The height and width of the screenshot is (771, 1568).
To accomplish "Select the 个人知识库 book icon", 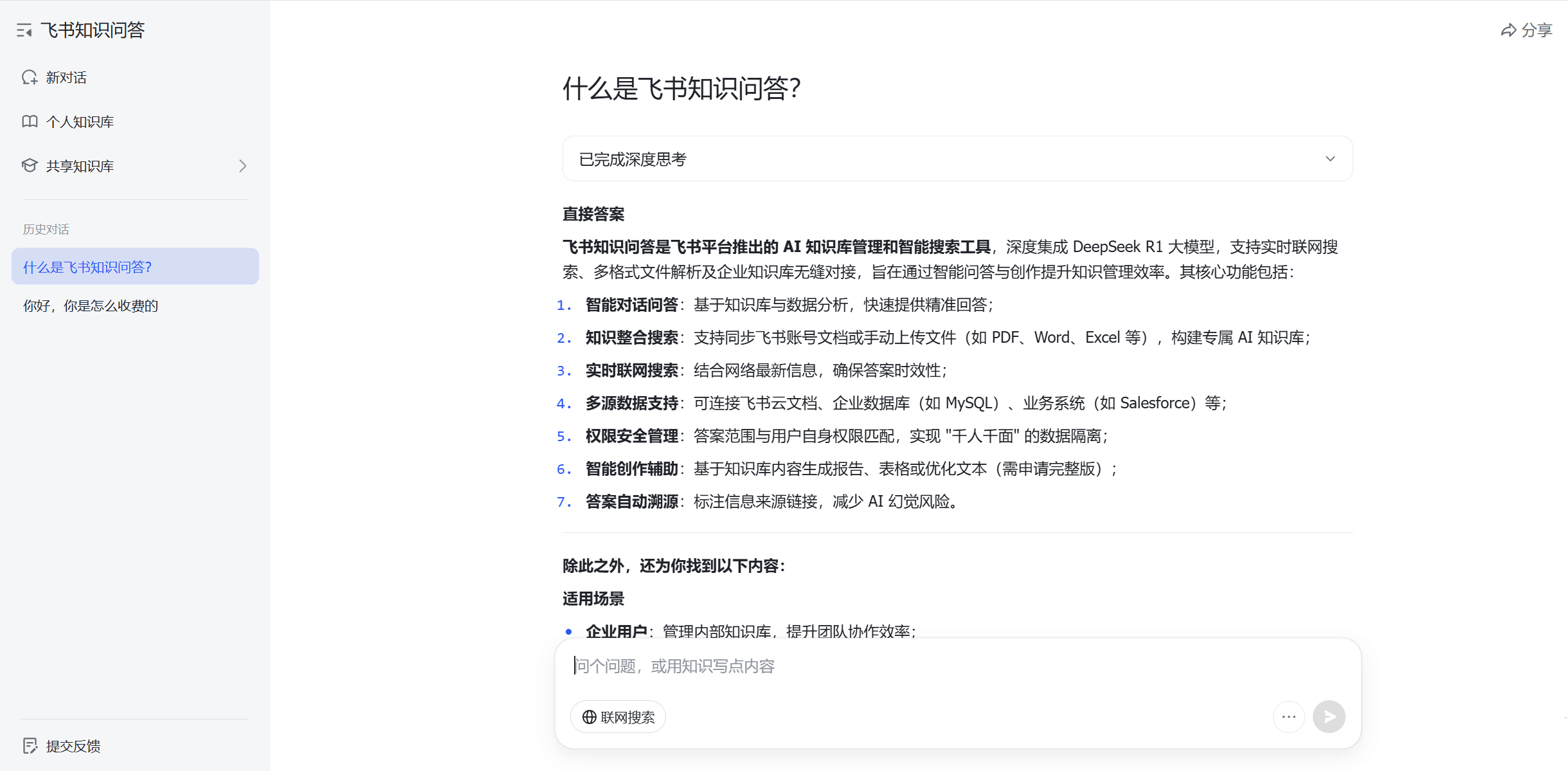I will click(x=30, y=121).
